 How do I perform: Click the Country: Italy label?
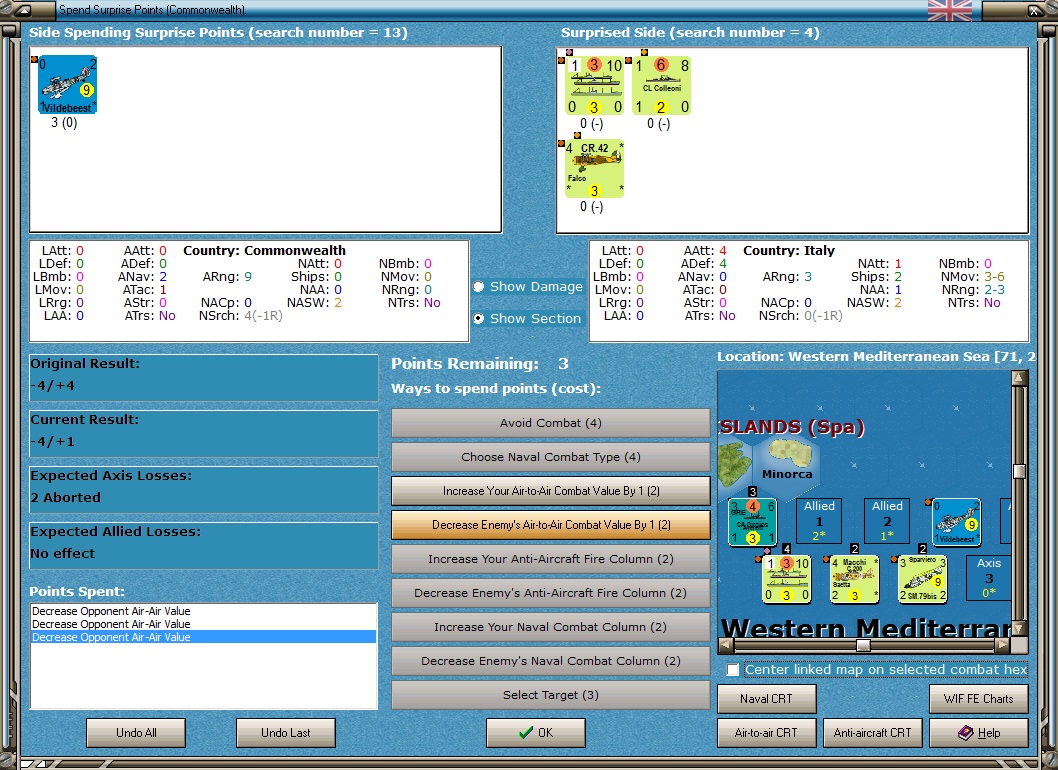[789, 250]
